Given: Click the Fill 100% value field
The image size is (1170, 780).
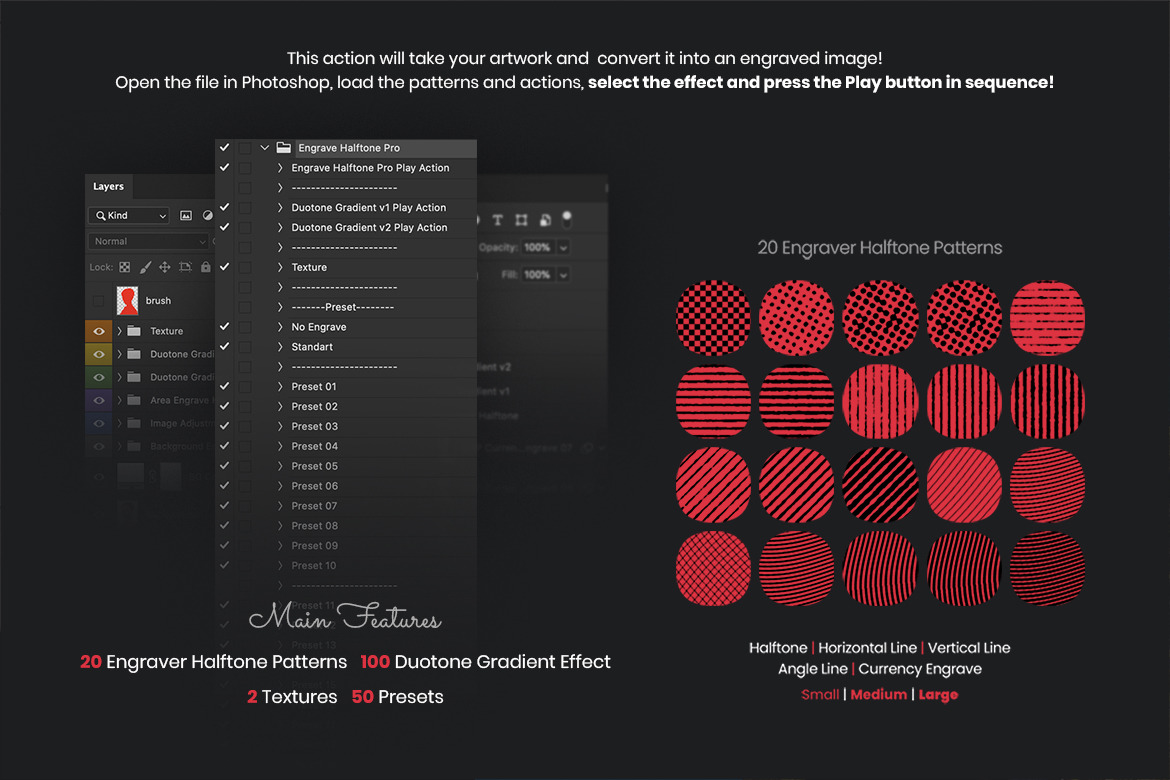Looking at the screenshot, I should coord(537,275).
